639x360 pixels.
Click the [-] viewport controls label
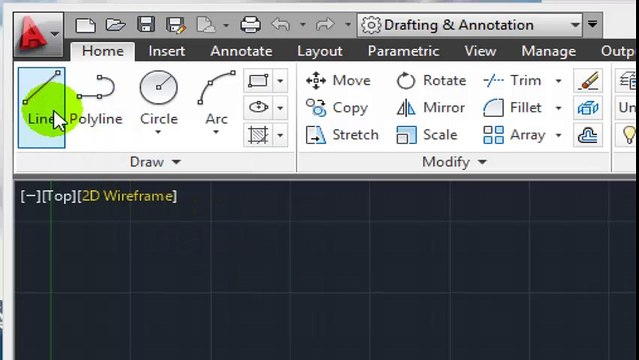click(31, 196)
